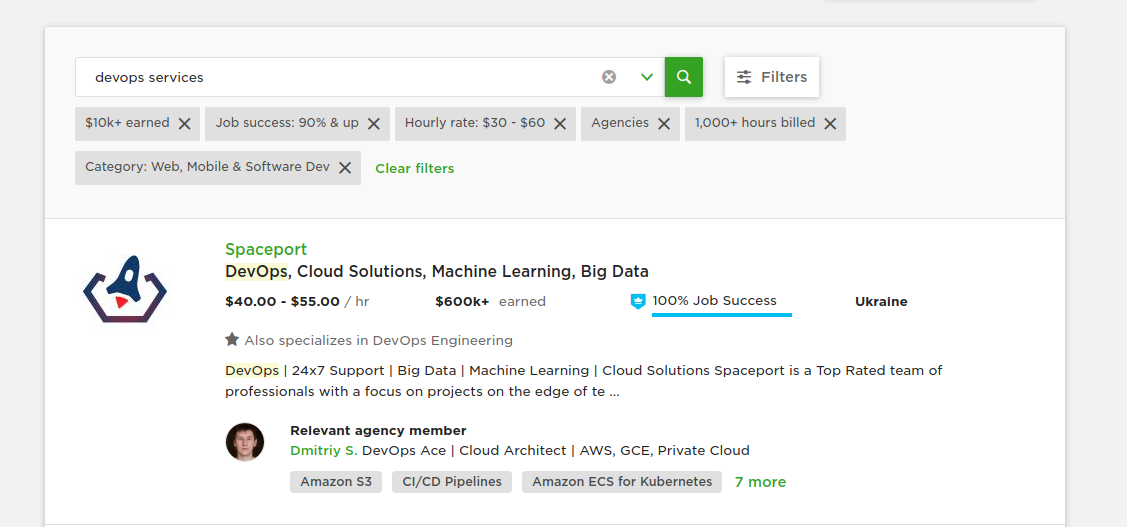Click the green search magnifier button
The image size is (1127, 527).
[x=684, y=77]
